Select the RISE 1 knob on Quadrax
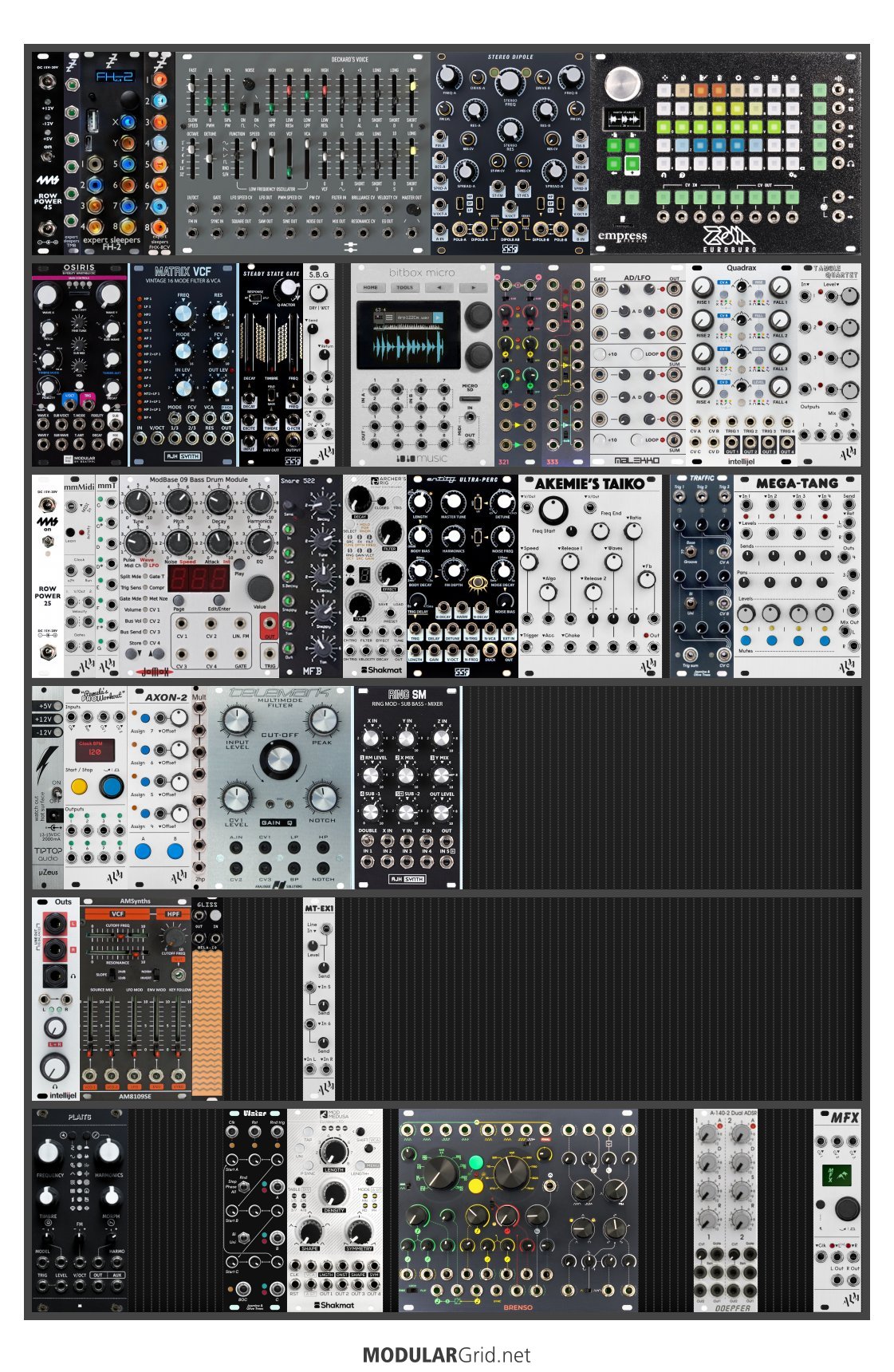This screenshot has width=894, height=1372. (x=703, y=287)
